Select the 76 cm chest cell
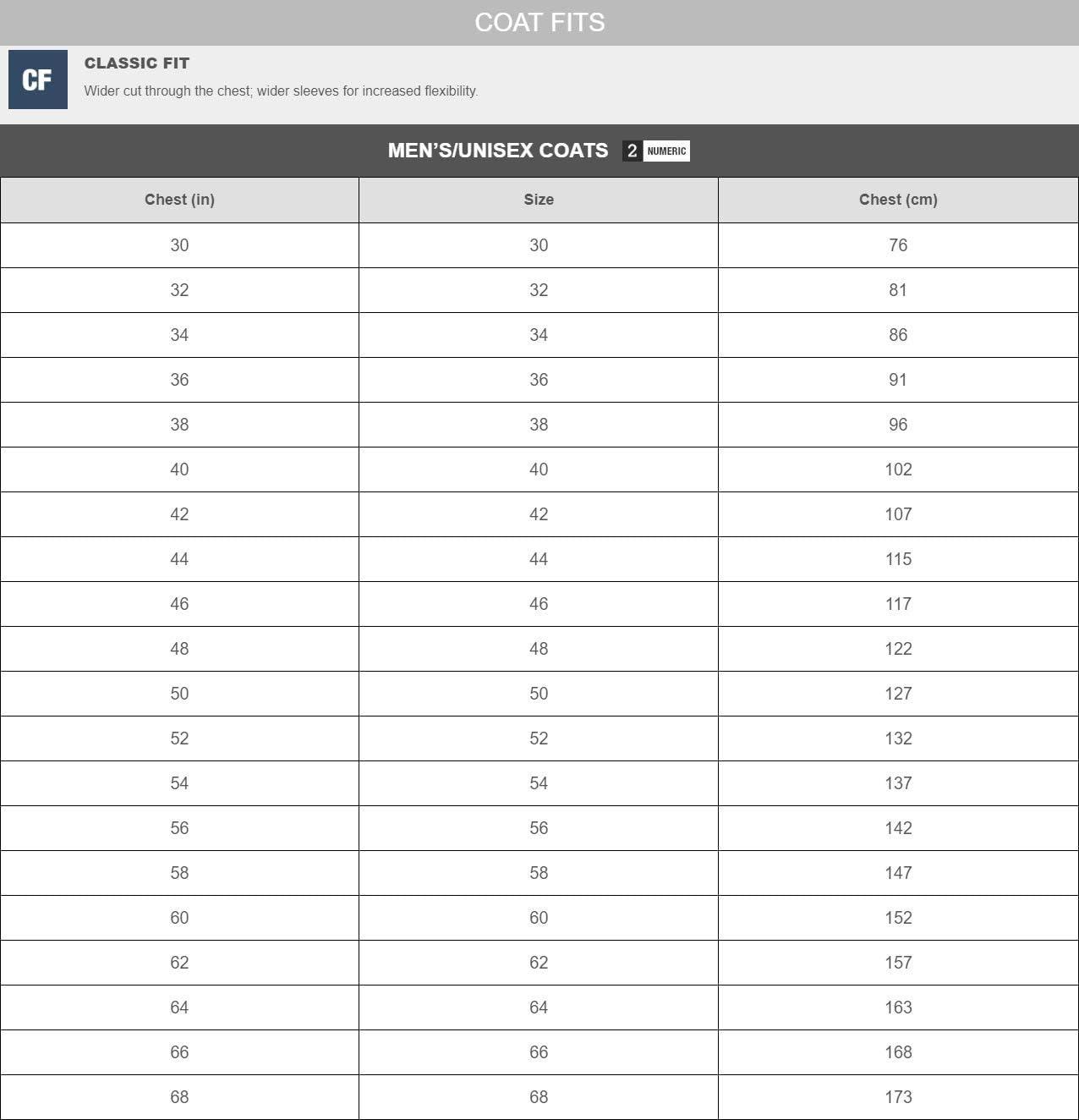Viewport: 1079px width, 1120px height. coord(898,245)
